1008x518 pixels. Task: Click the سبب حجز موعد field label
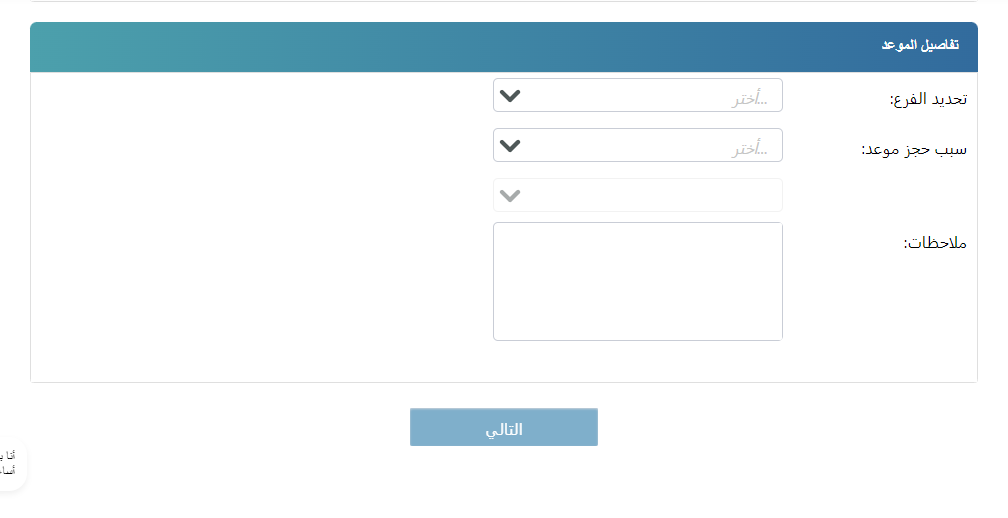(x=914, y=149)
